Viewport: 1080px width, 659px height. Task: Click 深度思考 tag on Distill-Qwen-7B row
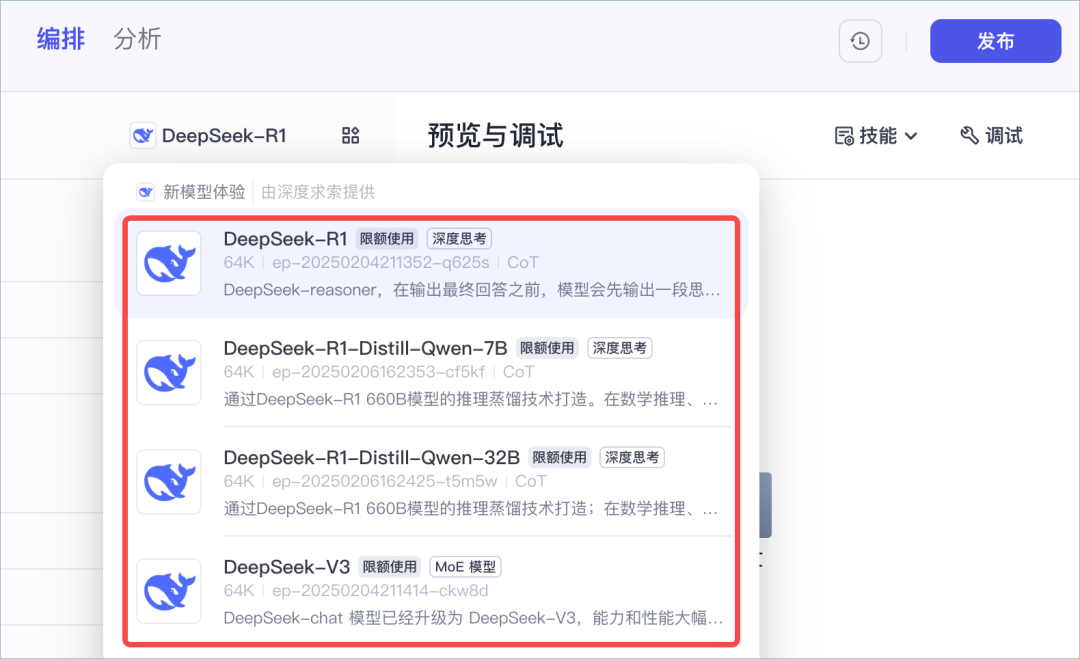(619, 348)
